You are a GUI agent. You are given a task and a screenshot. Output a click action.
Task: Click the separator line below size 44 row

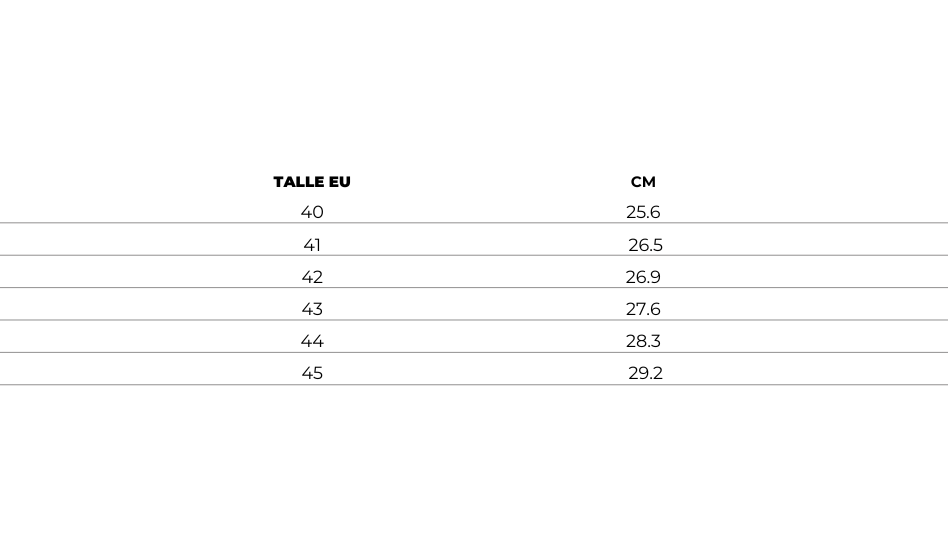point(474,352)
